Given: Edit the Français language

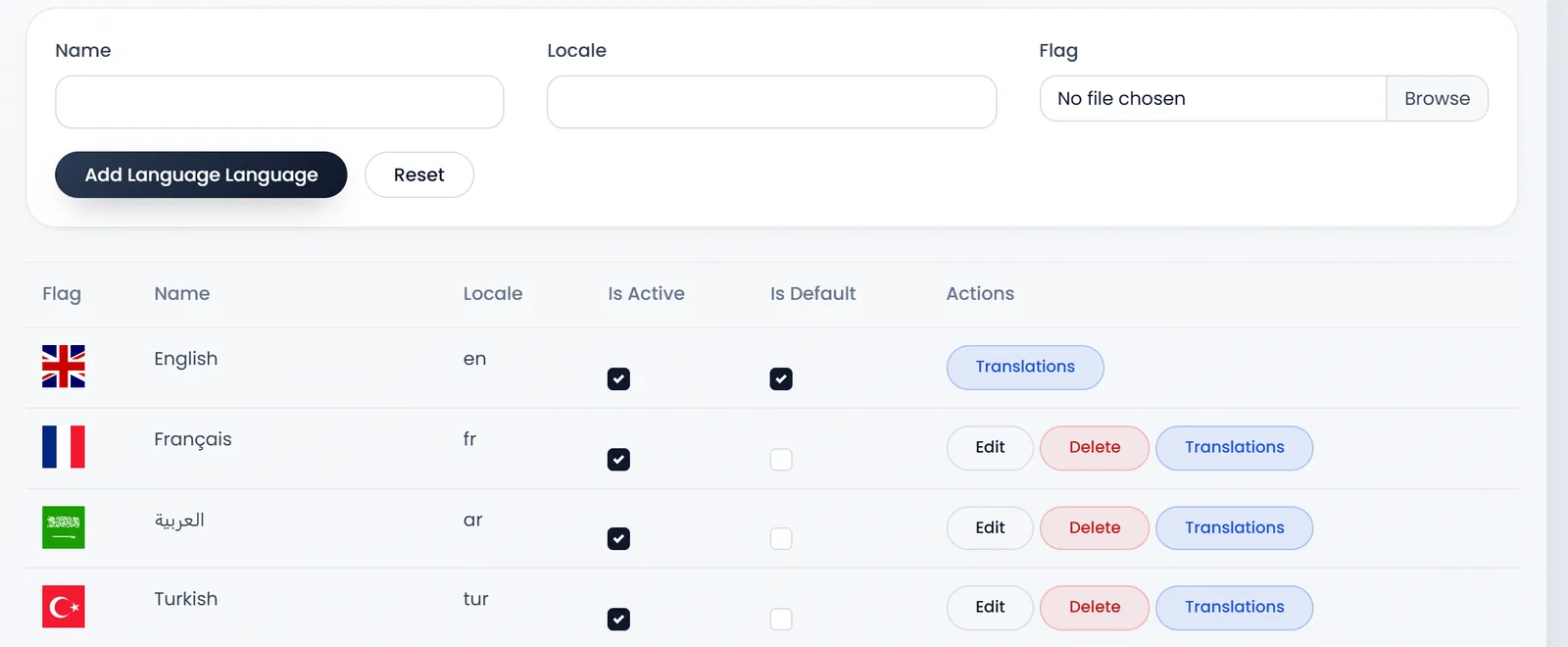Looking at the screenshot, I should (x=990, y=447).
